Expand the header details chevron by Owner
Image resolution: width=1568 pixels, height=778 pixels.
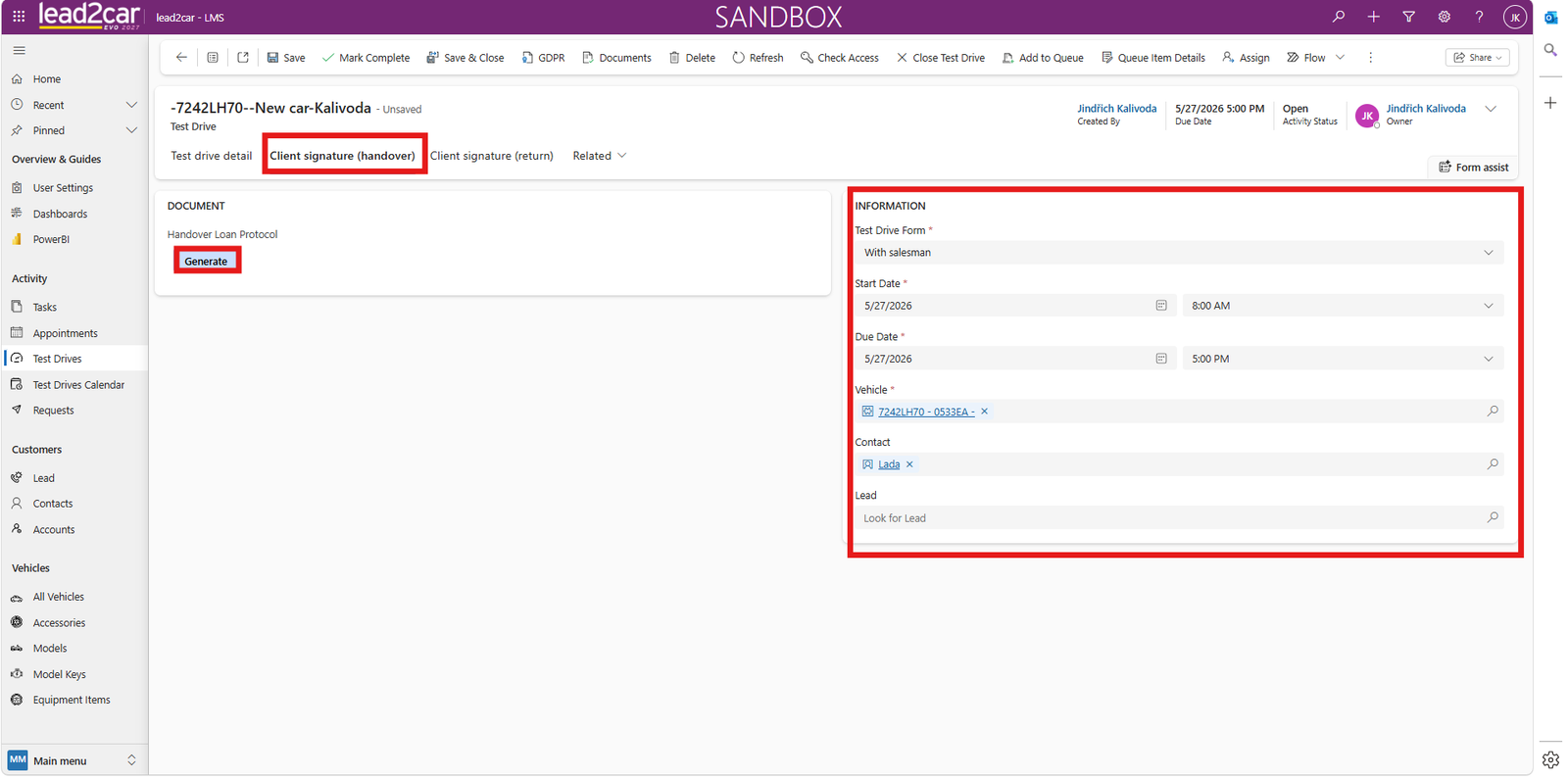pos(1491,109)
